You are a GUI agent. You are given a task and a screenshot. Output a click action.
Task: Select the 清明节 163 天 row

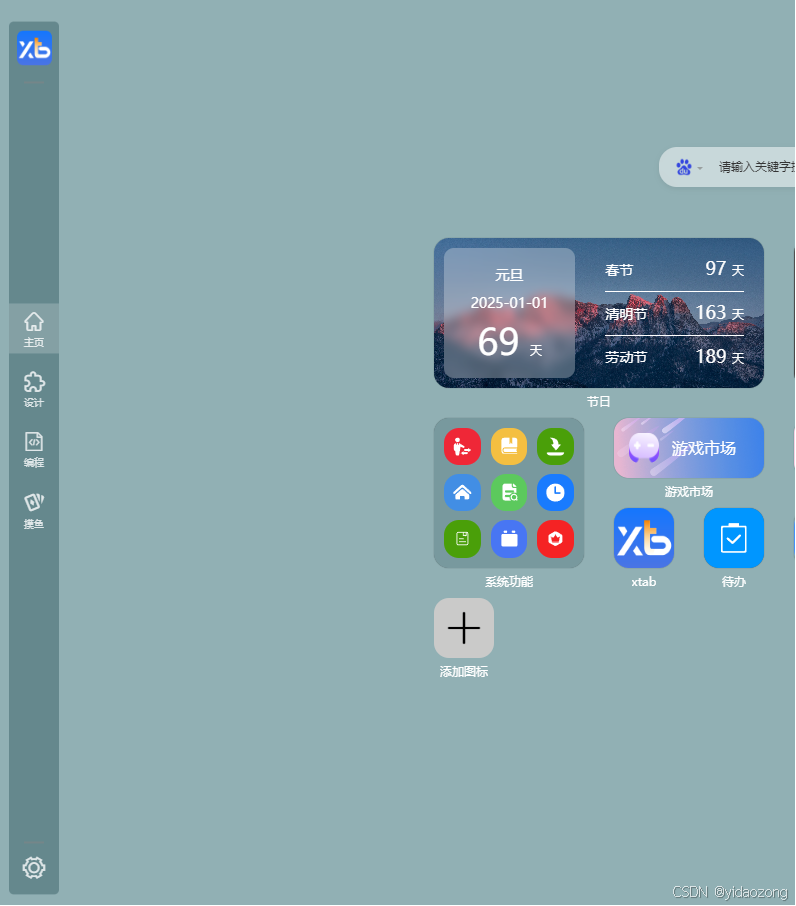[x=674, y=313]
